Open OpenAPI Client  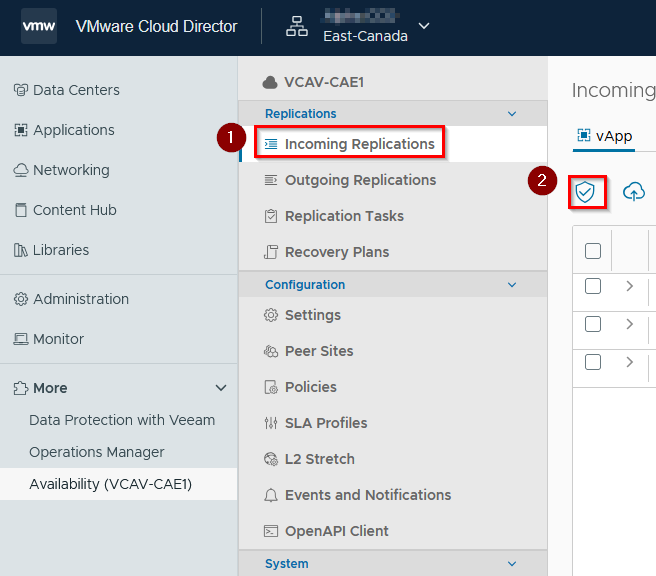[336, 531]
